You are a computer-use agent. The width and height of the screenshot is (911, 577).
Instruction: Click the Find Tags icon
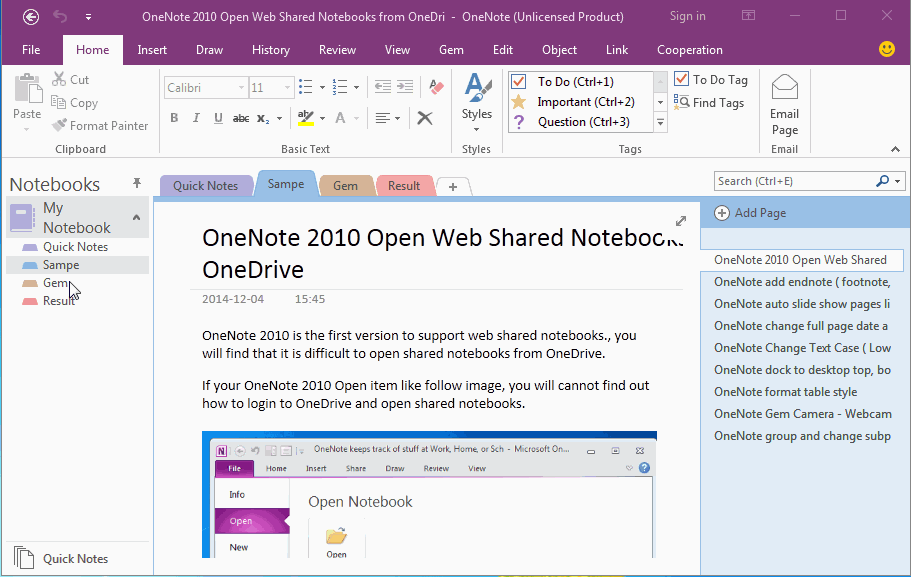tap(682, 102)
